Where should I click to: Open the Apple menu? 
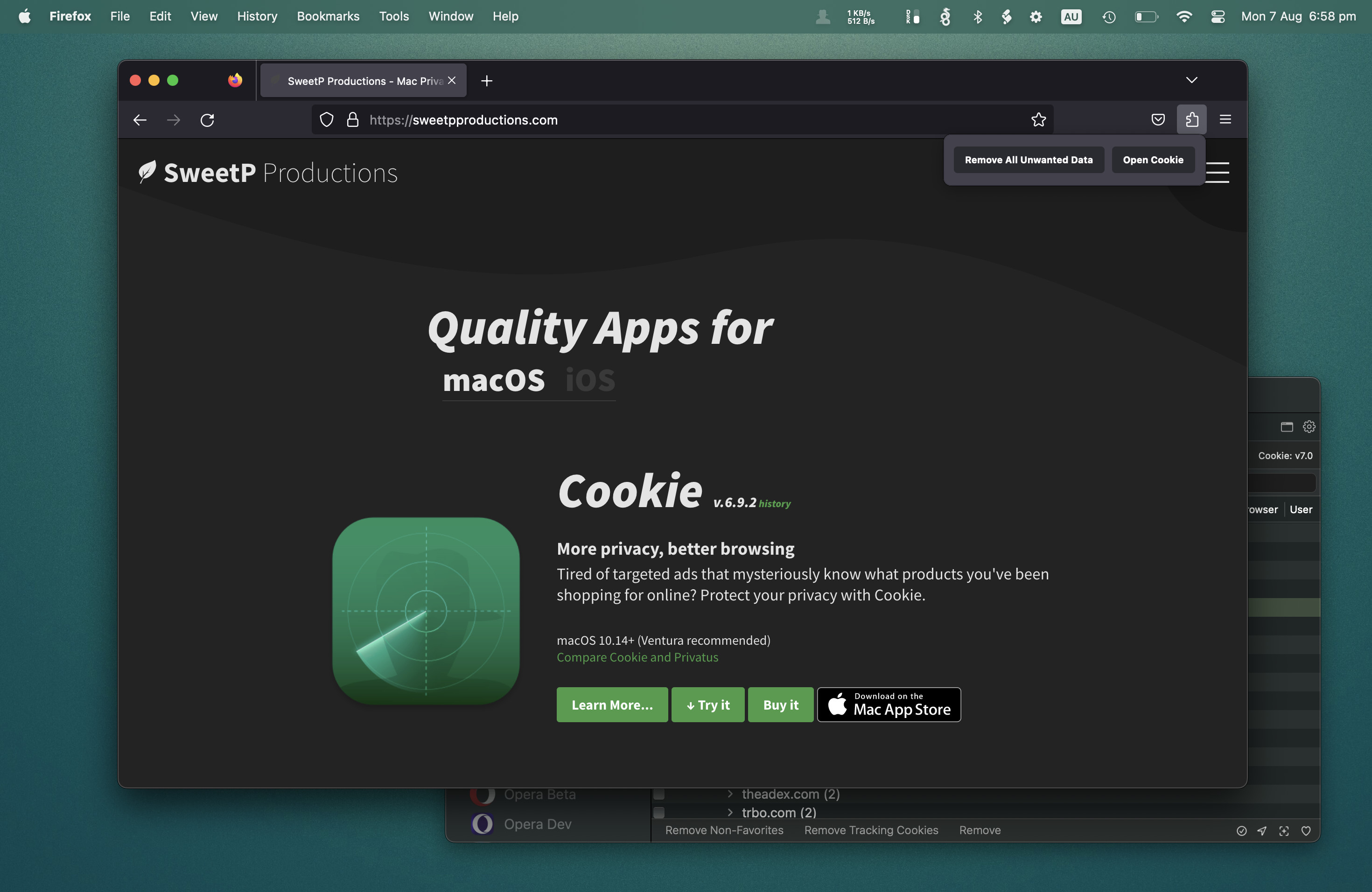pyautogui.click(x=25, y=16)
